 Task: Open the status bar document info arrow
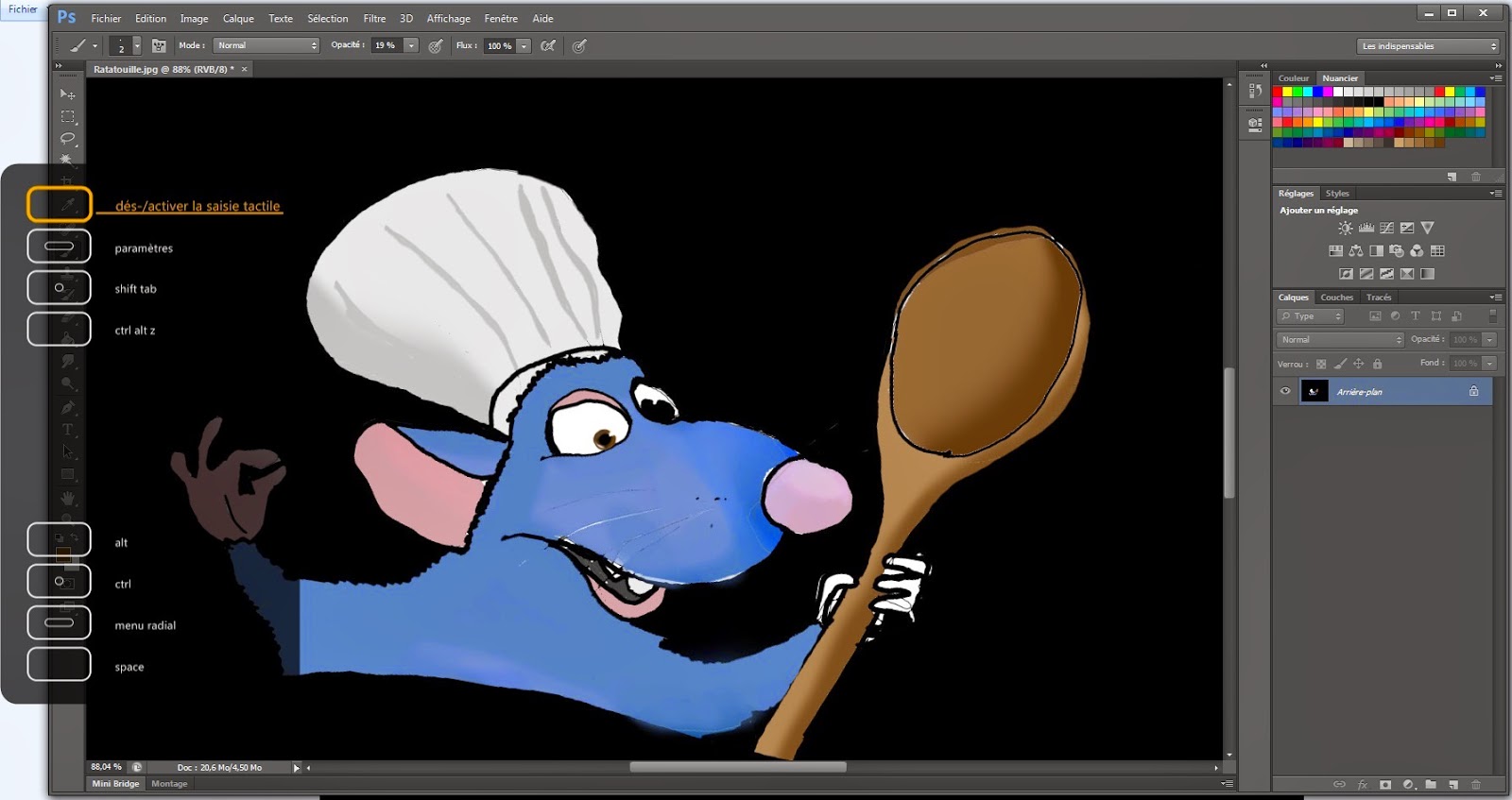pyautogui.click(x=296, y=768)
